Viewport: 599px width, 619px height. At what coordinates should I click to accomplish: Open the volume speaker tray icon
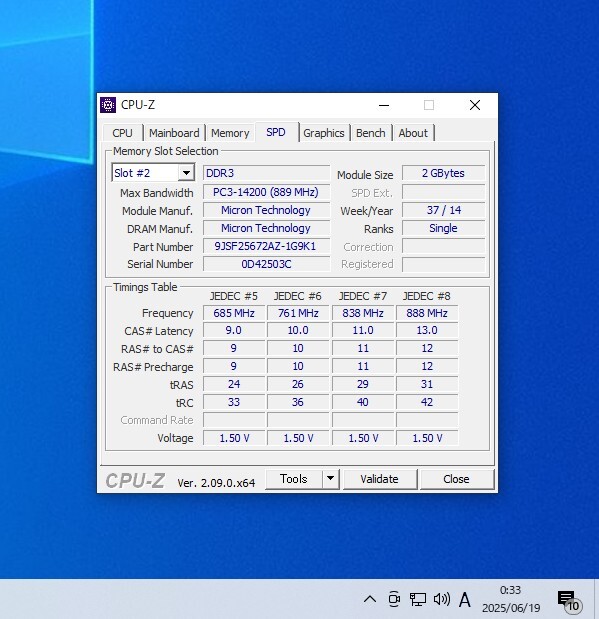[441, 599]
